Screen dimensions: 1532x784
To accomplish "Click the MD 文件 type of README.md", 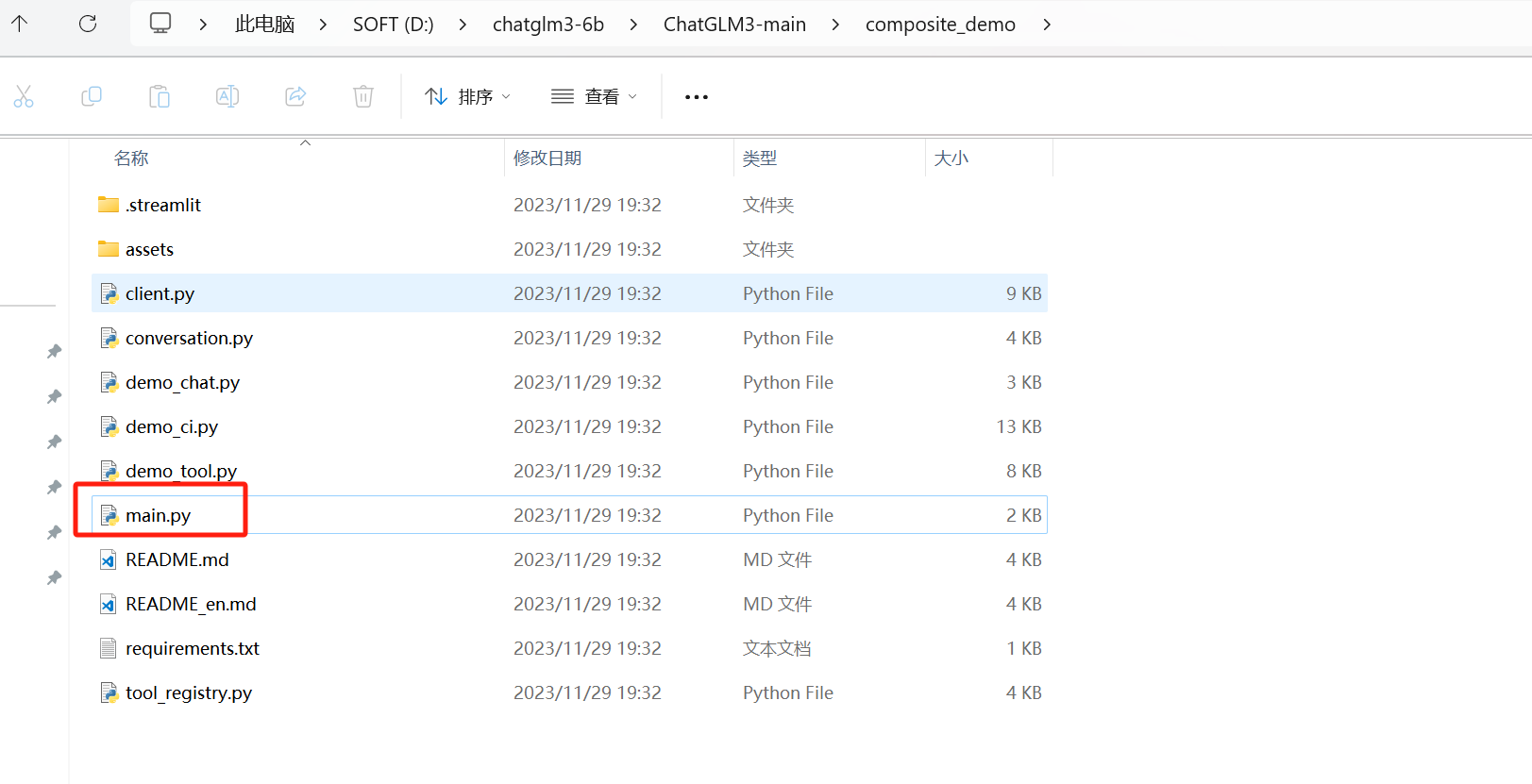I will point(778,559).
